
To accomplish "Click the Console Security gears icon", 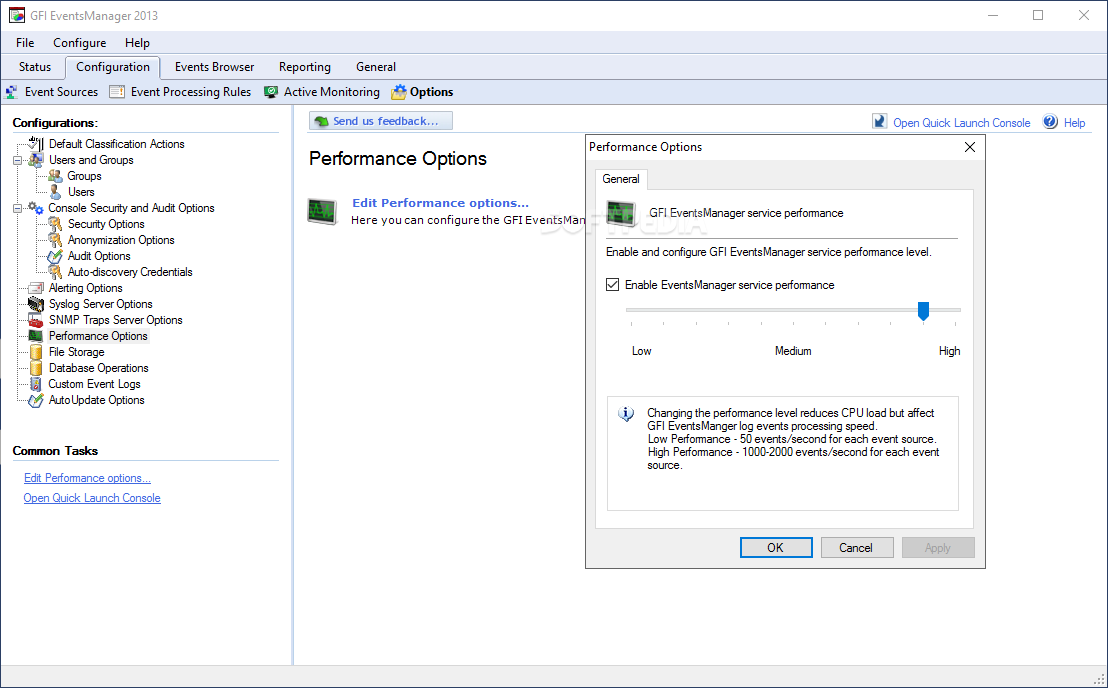I will (x=35, y=208).
